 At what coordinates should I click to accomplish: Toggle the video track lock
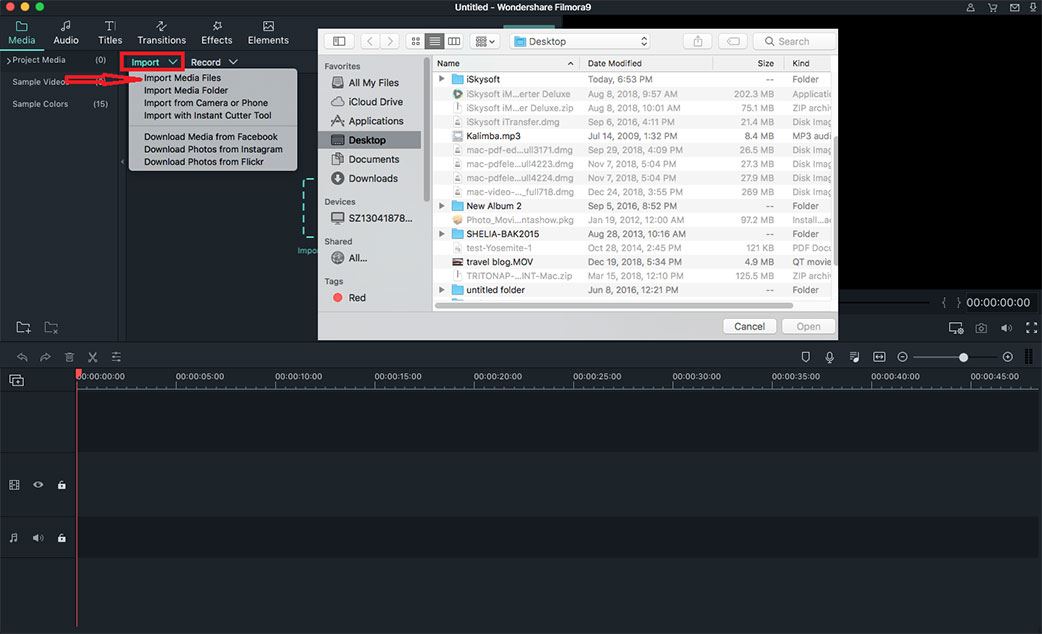click(61, 485)
